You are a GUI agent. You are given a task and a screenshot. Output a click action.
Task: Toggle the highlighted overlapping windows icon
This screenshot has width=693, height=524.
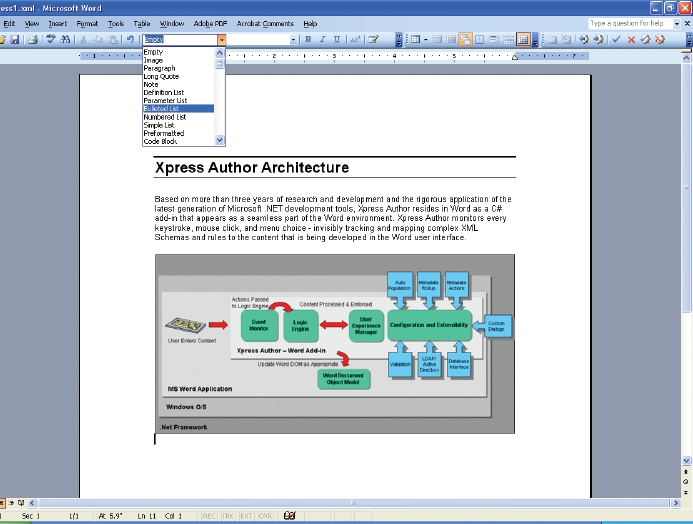click(465, 40)
